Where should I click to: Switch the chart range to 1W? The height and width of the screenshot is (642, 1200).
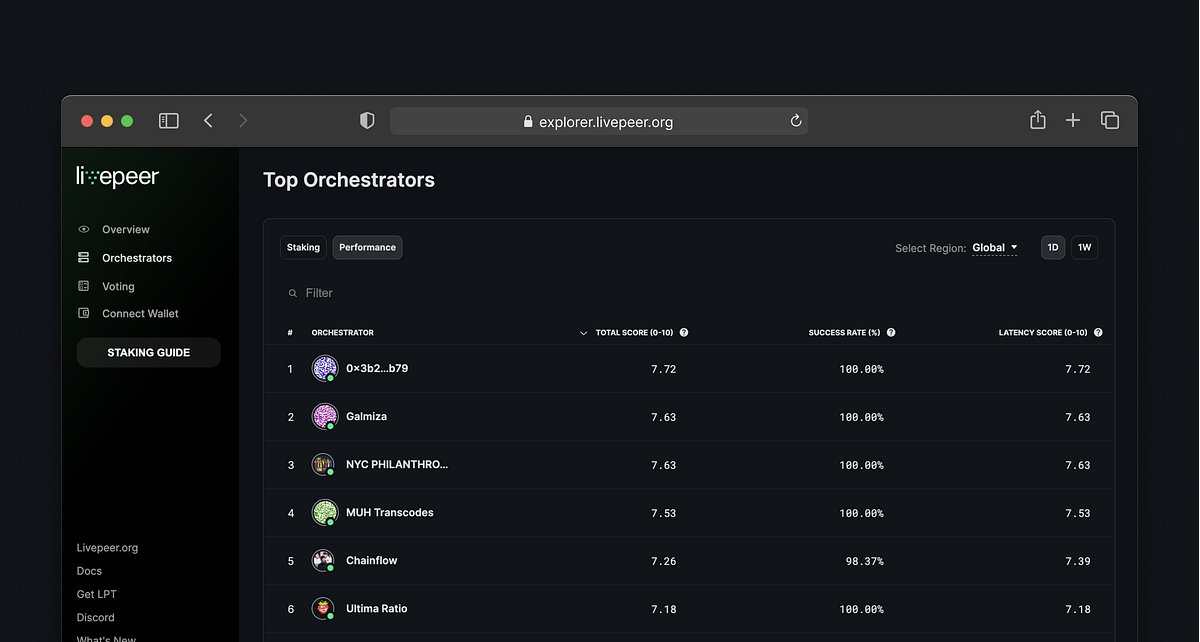pyautogui.click(x=1084, y=247)
